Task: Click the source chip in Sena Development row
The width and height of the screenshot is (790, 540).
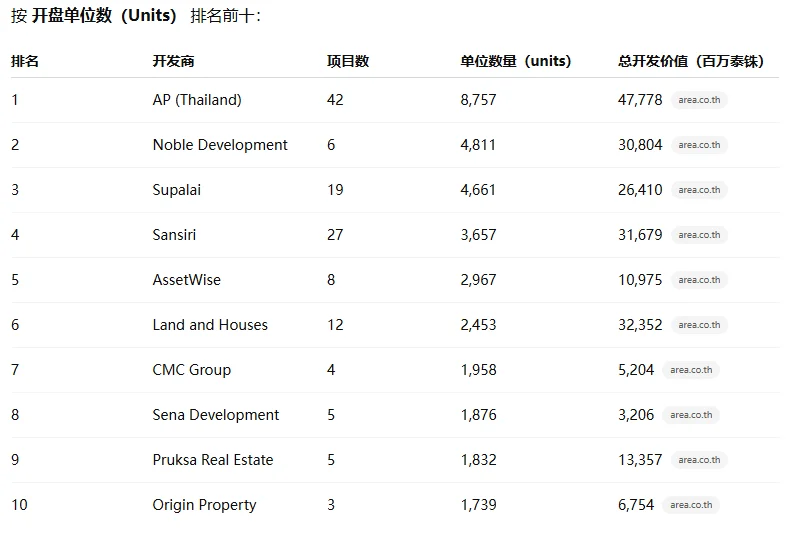Action: tap(691, 415)
